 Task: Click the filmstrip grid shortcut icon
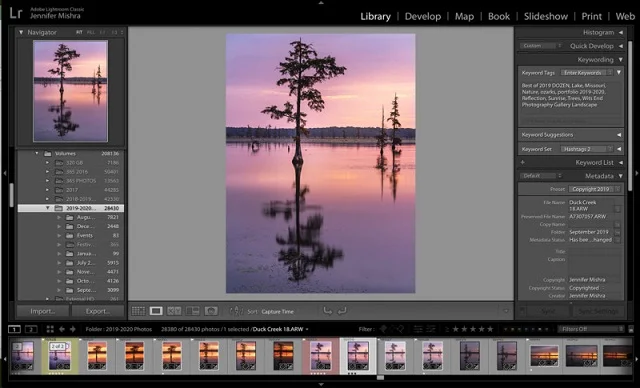(x=50, y=329)
